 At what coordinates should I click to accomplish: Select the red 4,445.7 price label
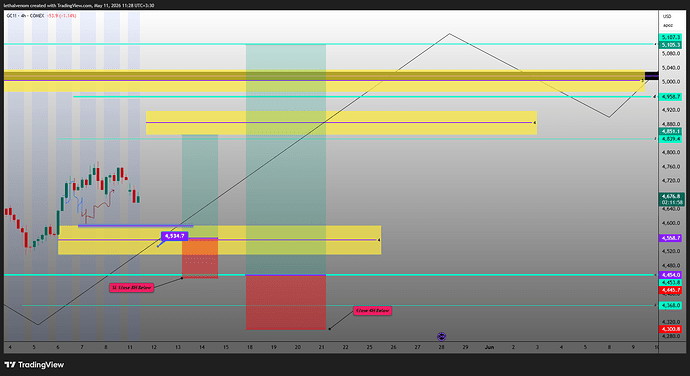[x=670, y=290]
